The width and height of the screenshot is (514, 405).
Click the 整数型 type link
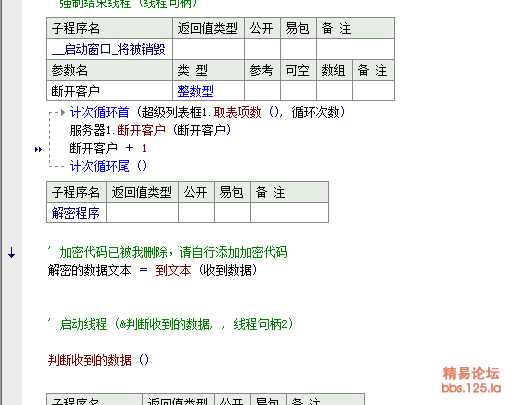coord(196,91)
